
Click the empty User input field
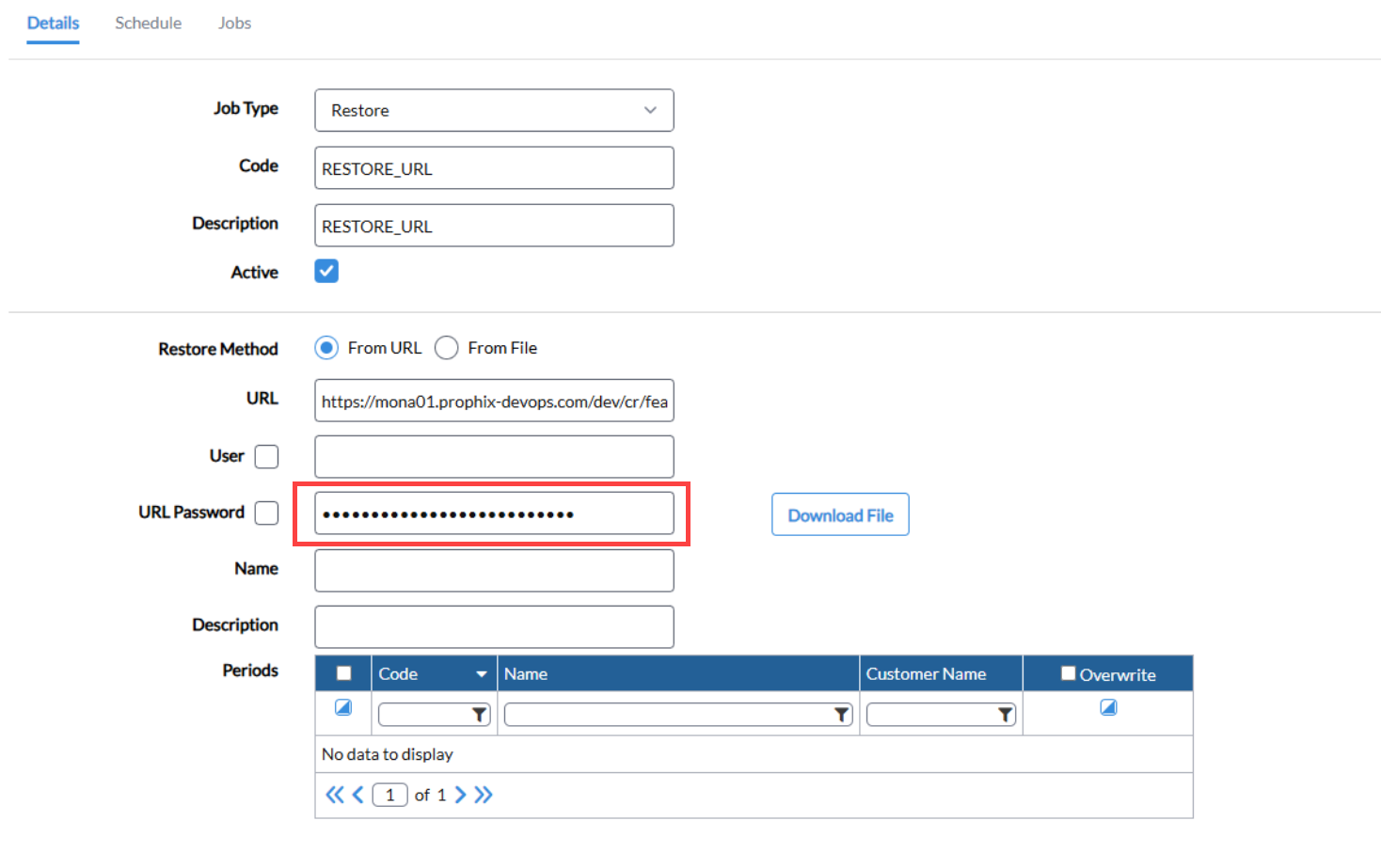pyautogui.click(x=494, y=456)
